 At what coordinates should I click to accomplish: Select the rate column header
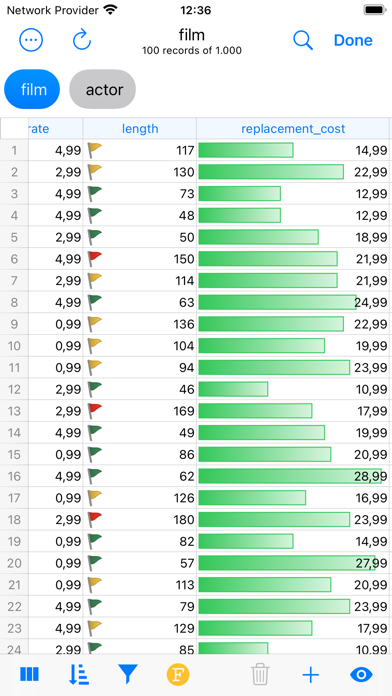click(55, 129)
